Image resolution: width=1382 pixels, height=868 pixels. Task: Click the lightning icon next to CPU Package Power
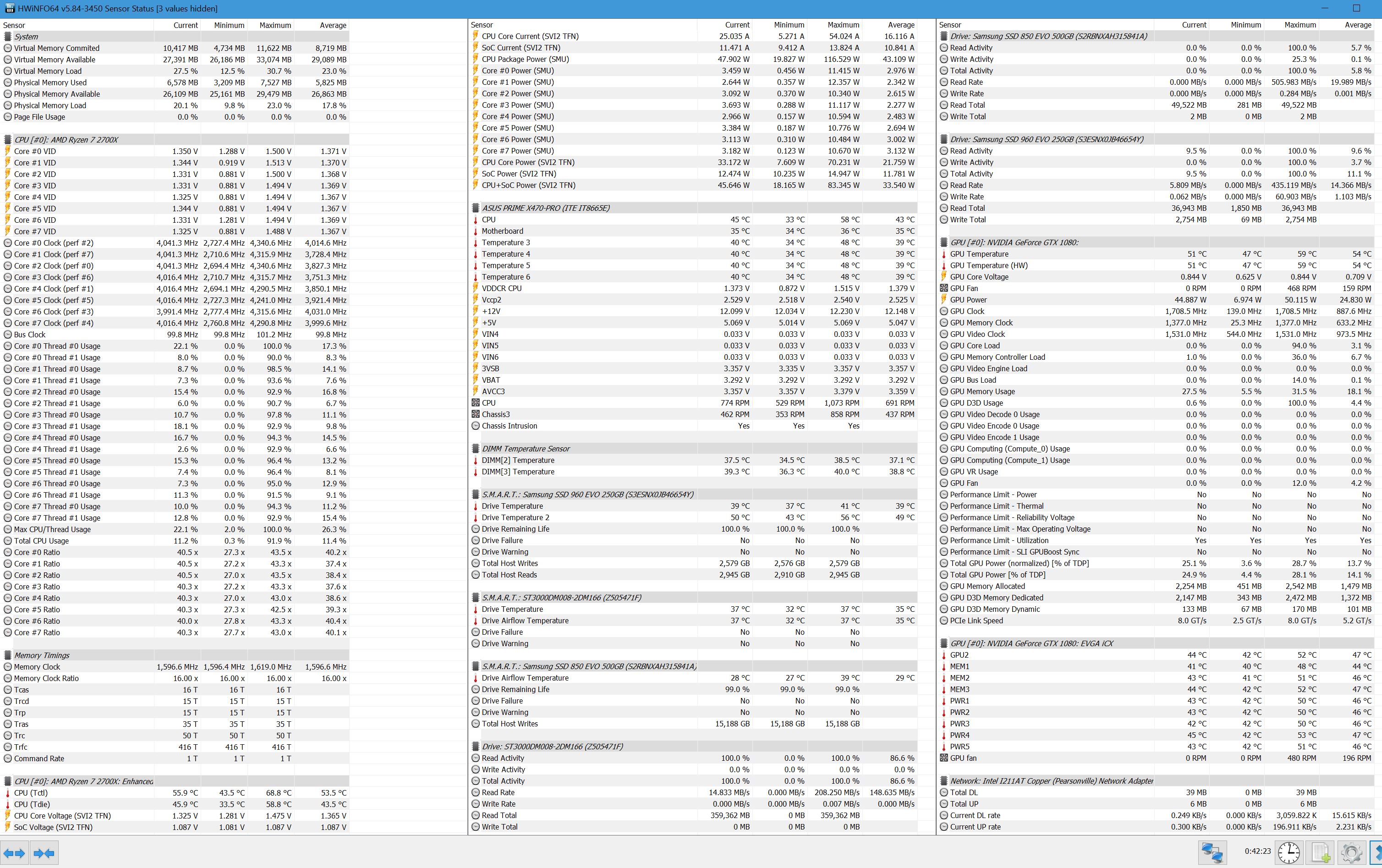tap(475, 59)
